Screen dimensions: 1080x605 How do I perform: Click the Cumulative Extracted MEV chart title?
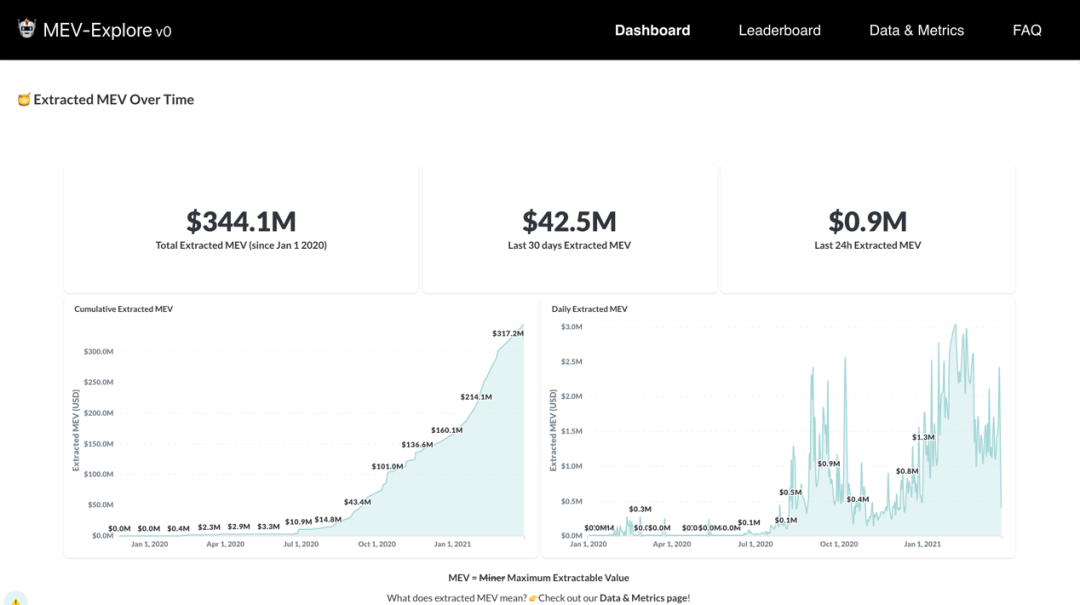pyautogui.click(x=123, y=309)
